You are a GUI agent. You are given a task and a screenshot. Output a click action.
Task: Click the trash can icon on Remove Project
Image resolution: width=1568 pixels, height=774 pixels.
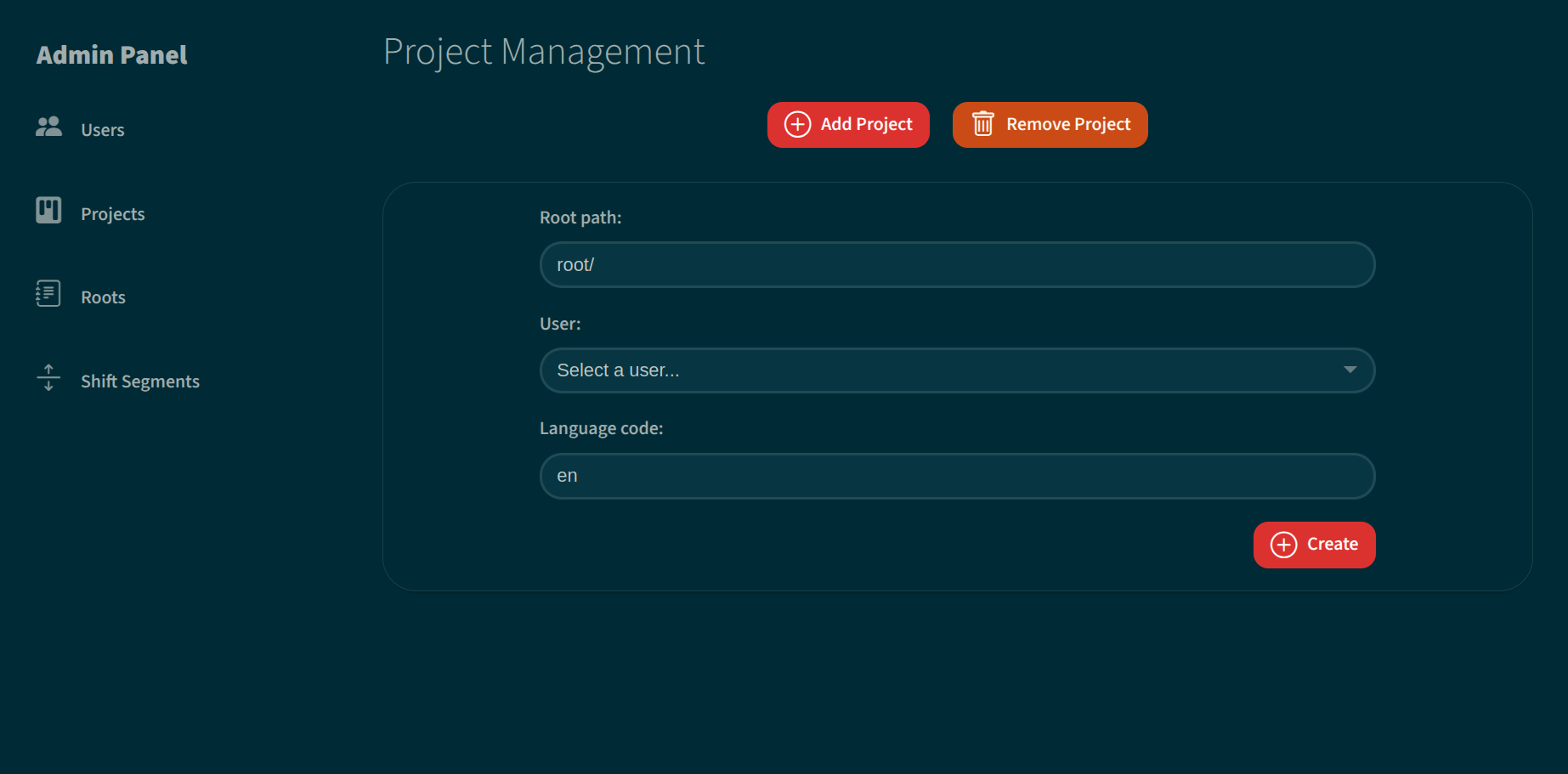983,125
